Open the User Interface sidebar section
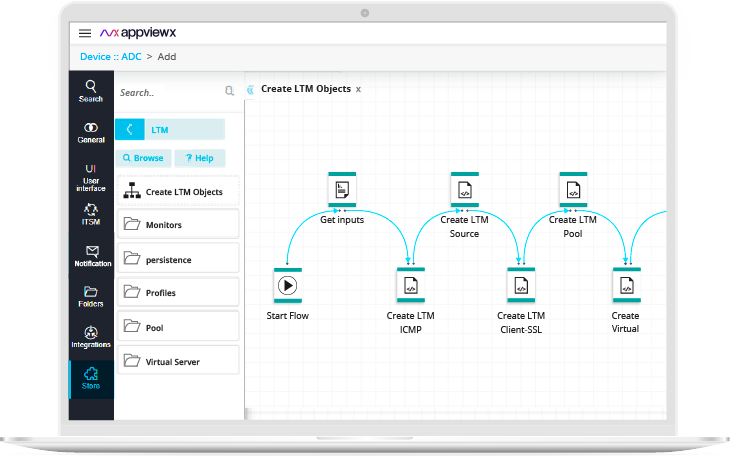The image size is (730, 456). [x=91, y=176]
